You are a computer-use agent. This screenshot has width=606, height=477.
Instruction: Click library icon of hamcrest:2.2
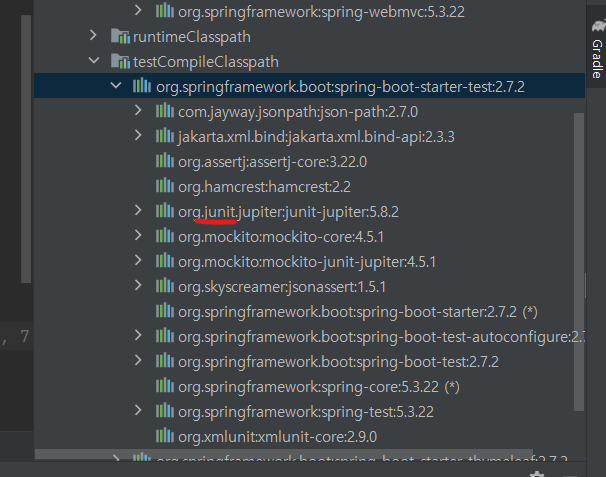click(x=165, y=186)
